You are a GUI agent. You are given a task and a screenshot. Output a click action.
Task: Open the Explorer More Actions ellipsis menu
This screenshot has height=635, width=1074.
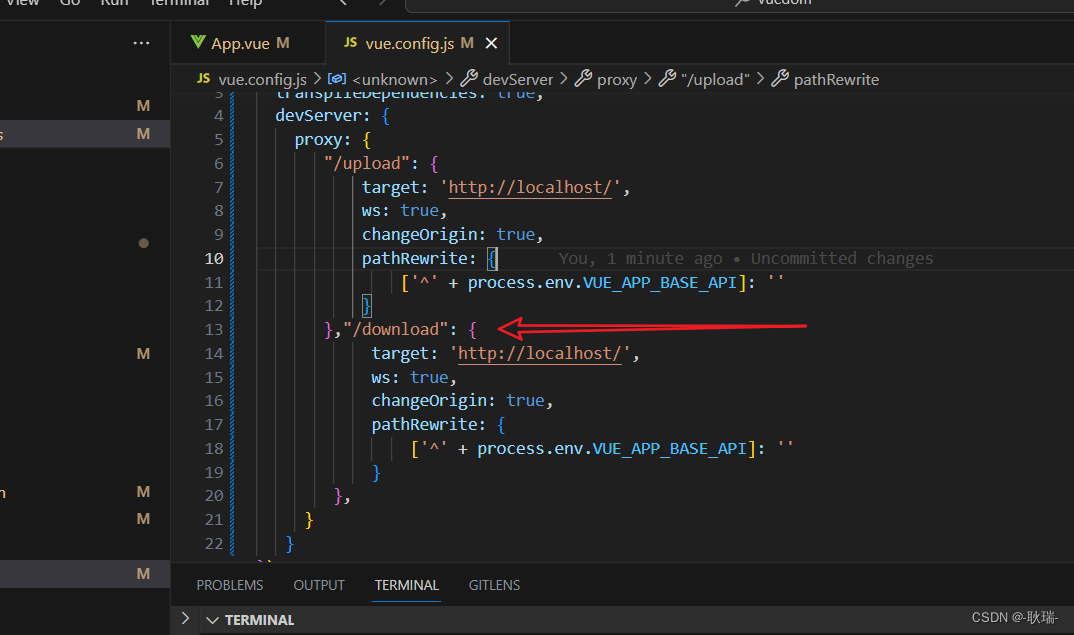coord(141,42)
